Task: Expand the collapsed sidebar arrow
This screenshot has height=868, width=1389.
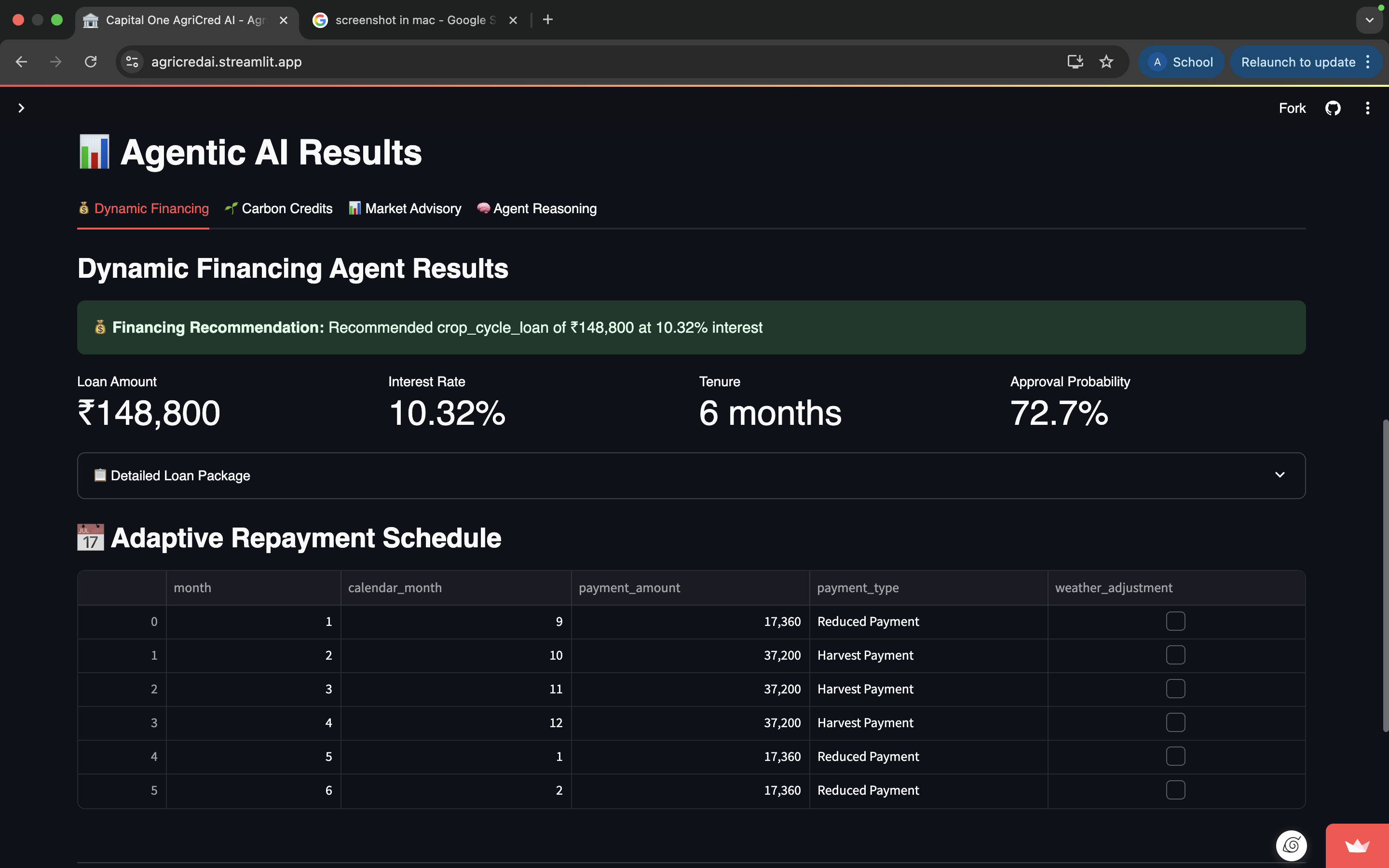Action: (21, 108)
